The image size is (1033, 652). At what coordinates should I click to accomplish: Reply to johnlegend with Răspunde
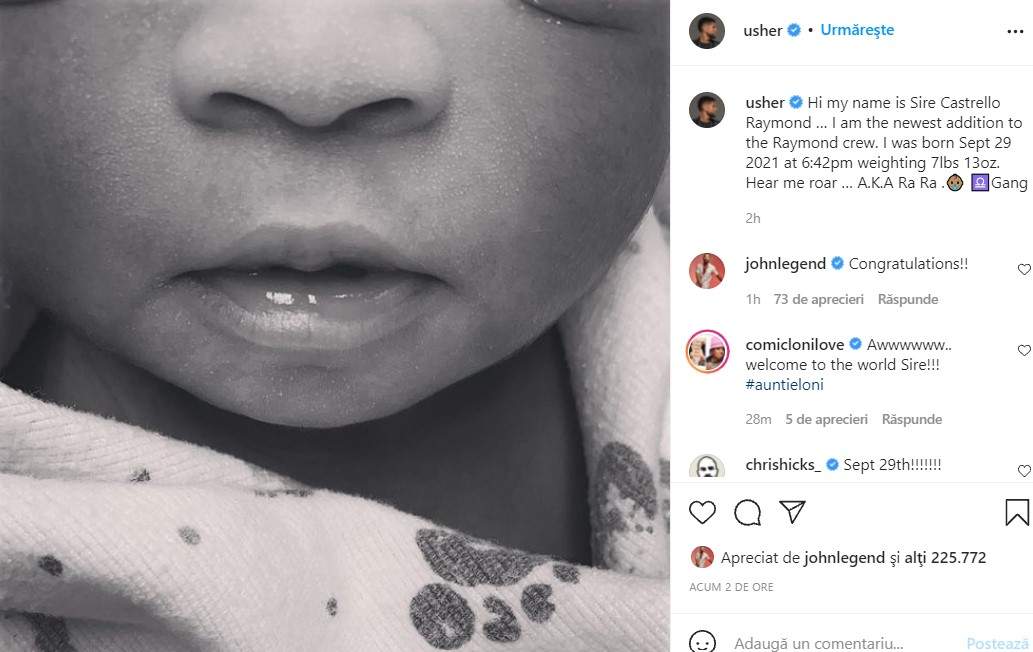pyautogui.click(x=907, y=299)
